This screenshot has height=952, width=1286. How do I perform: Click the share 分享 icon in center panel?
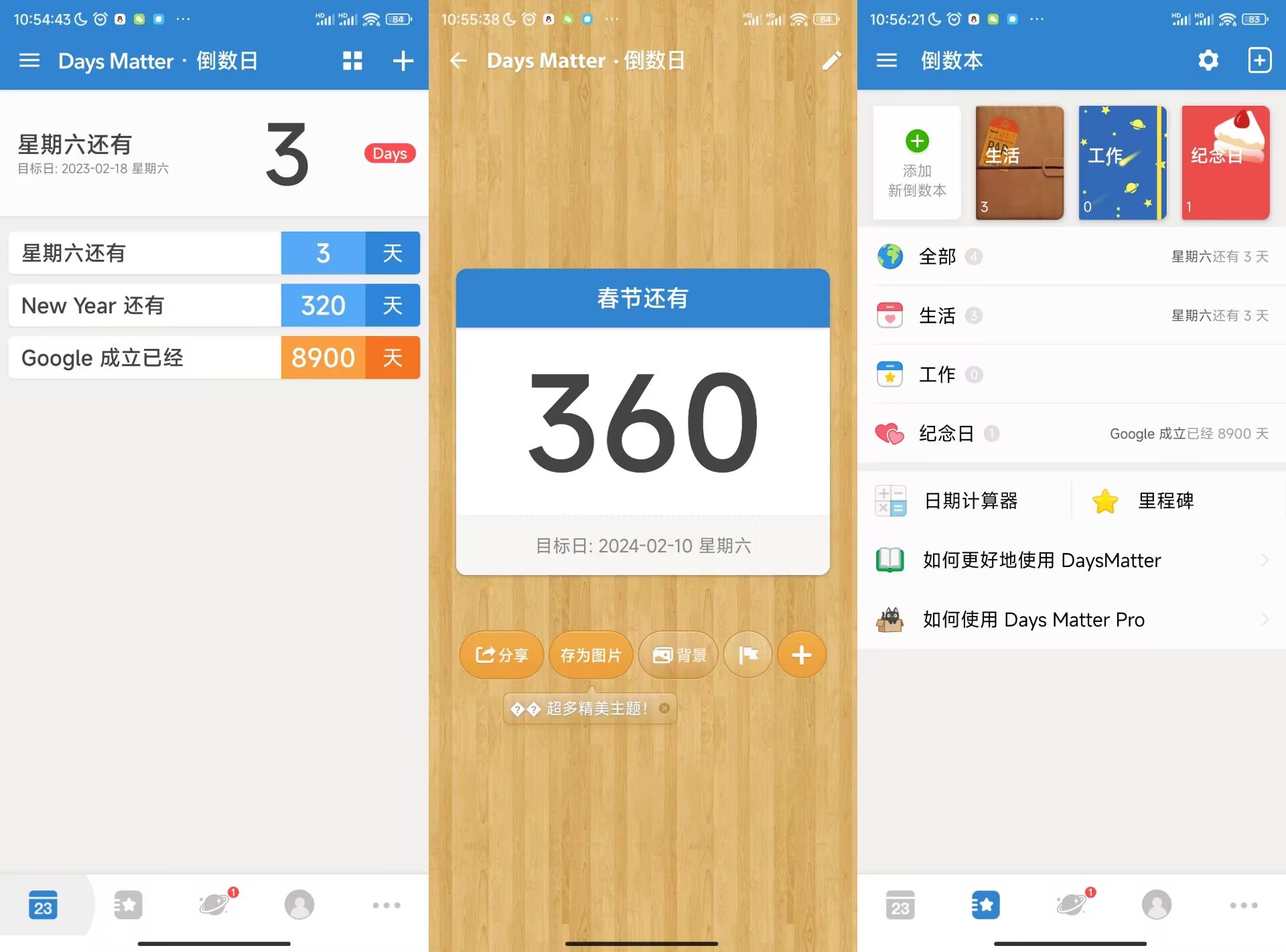(502, 656)
